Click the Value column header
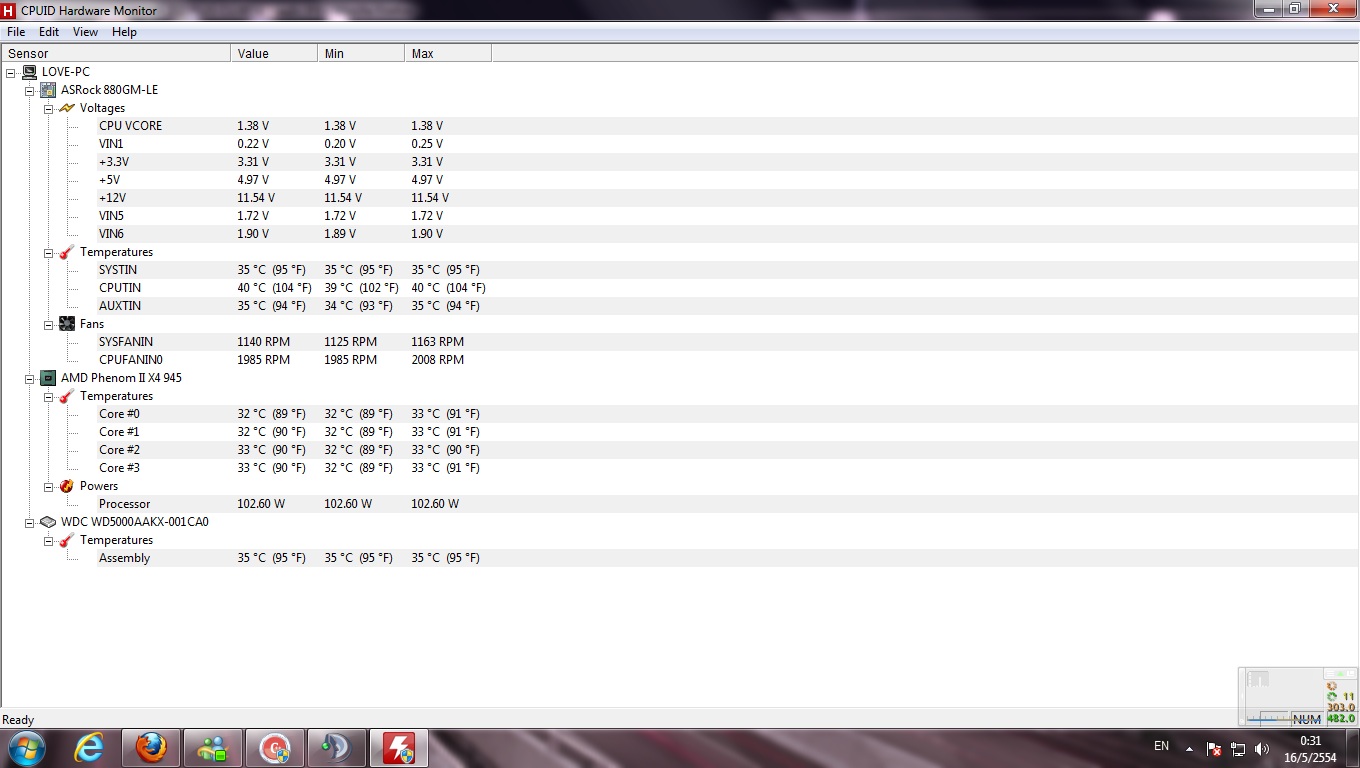The width and height of the screenshot is (1360, 768). [274, 54]
